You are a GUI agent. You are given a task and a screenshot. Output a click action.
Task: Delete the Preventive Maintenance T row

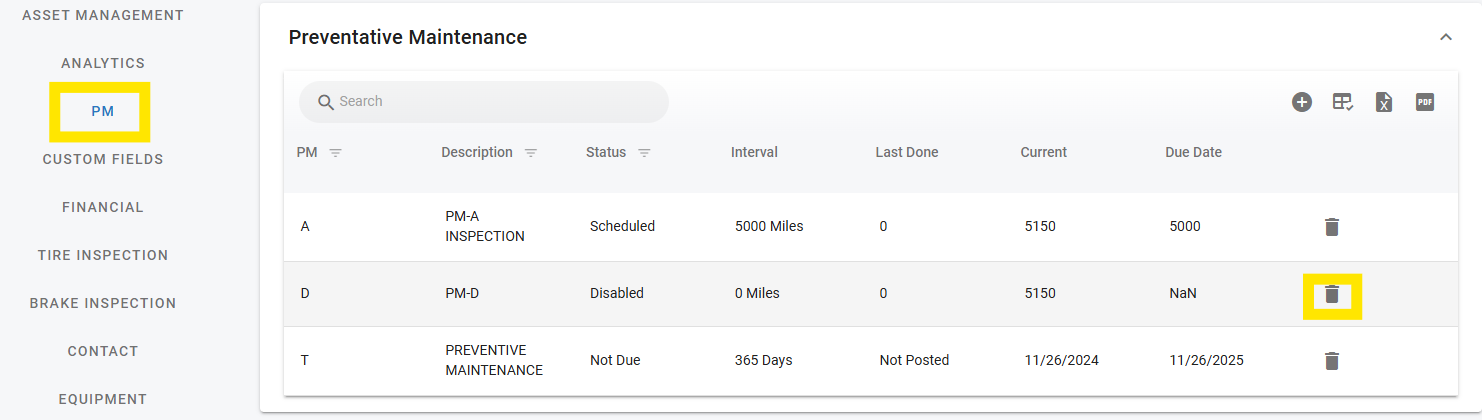click(1331, 361)
